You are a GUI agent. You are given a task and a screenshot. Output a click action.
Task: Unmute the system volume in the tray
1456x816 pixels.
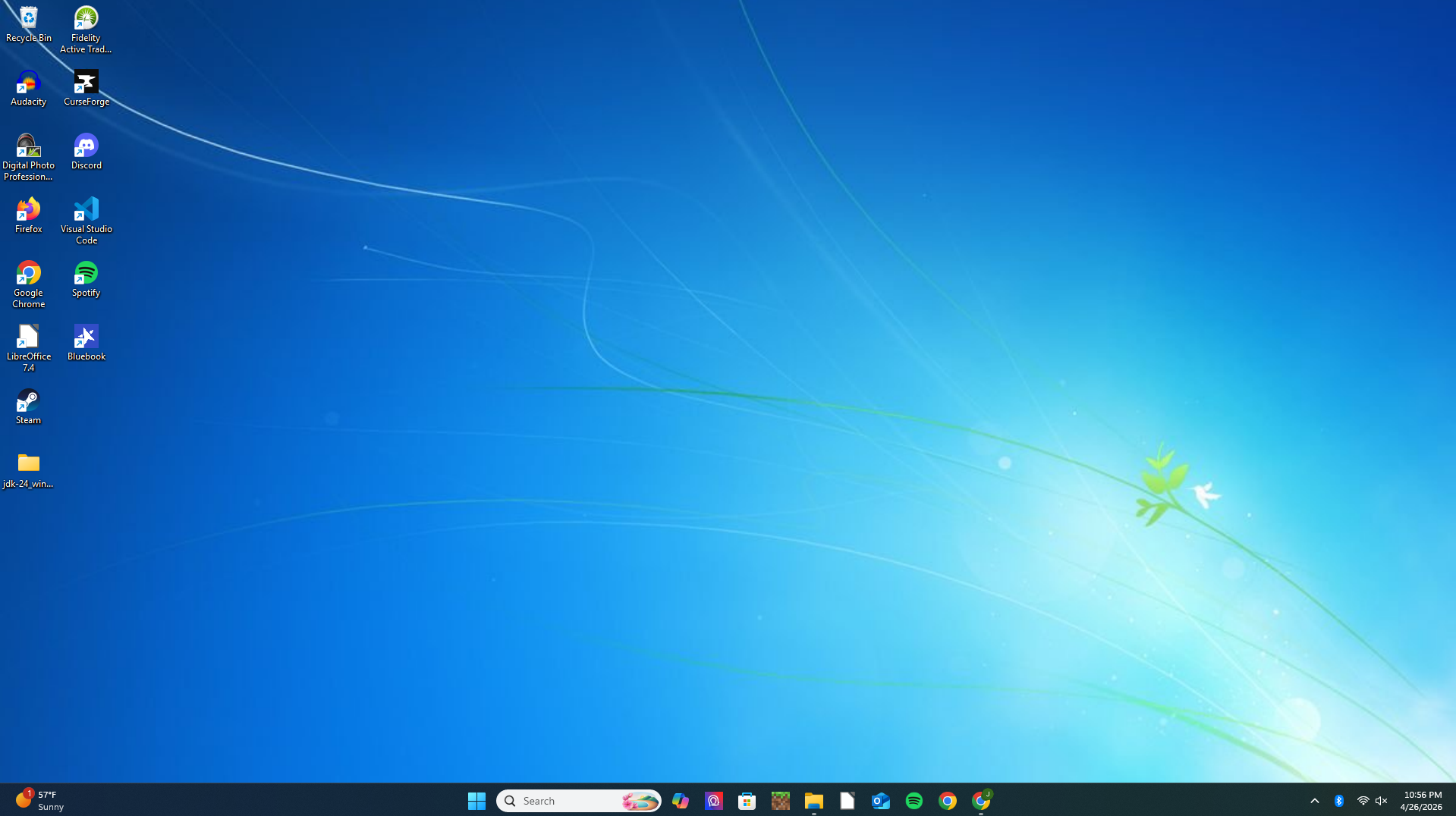point(1381,800)
